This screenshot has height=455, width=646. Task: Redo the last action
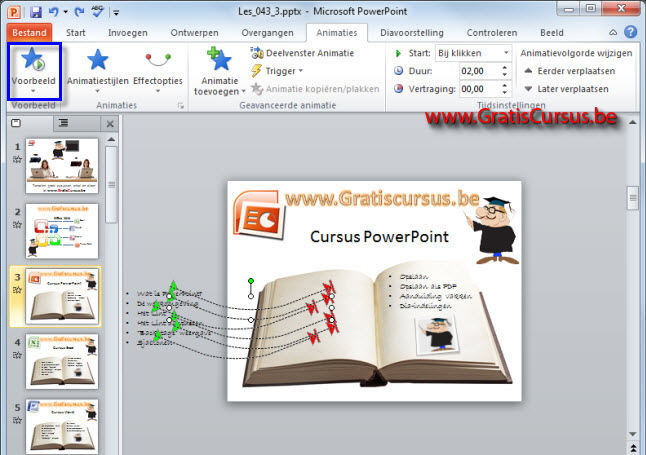pos(80,12)
